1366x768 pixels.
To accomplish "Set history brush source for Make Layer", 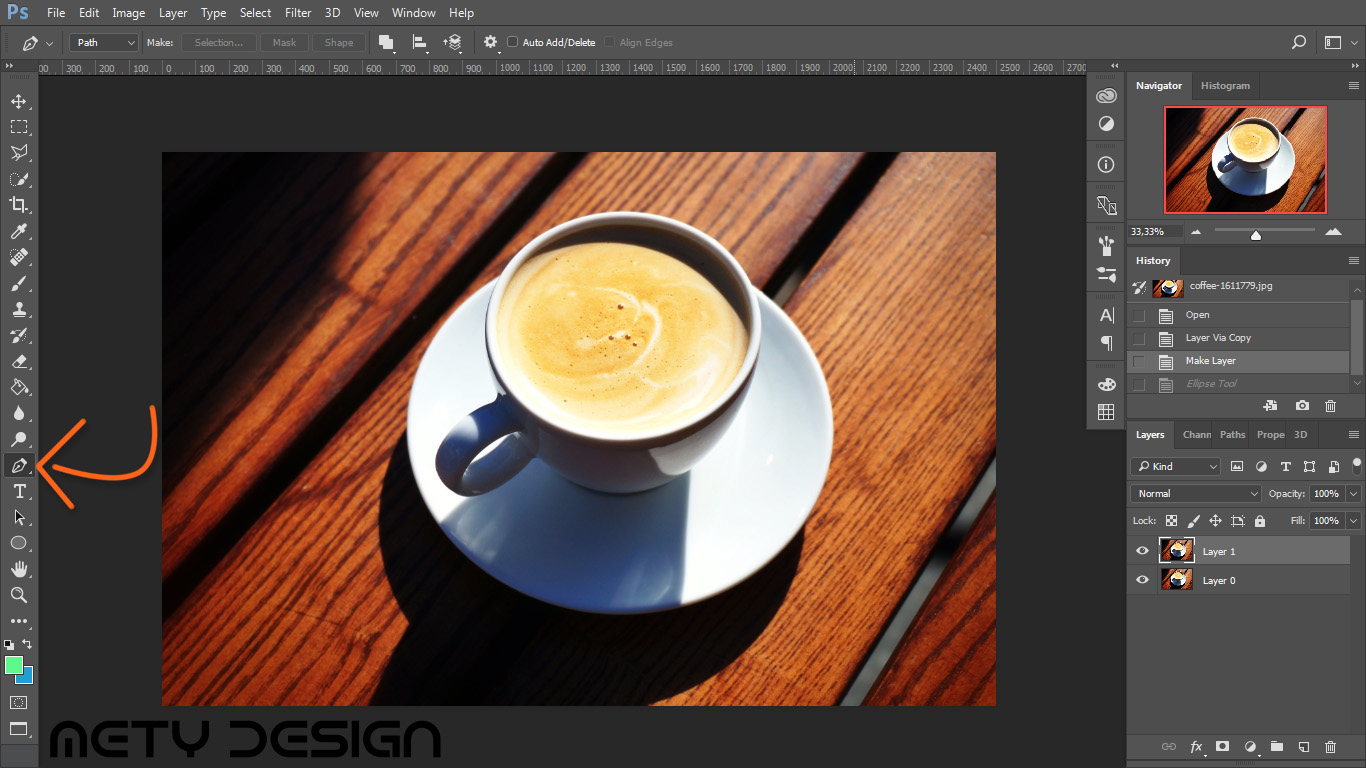I will click(1139, 361).
